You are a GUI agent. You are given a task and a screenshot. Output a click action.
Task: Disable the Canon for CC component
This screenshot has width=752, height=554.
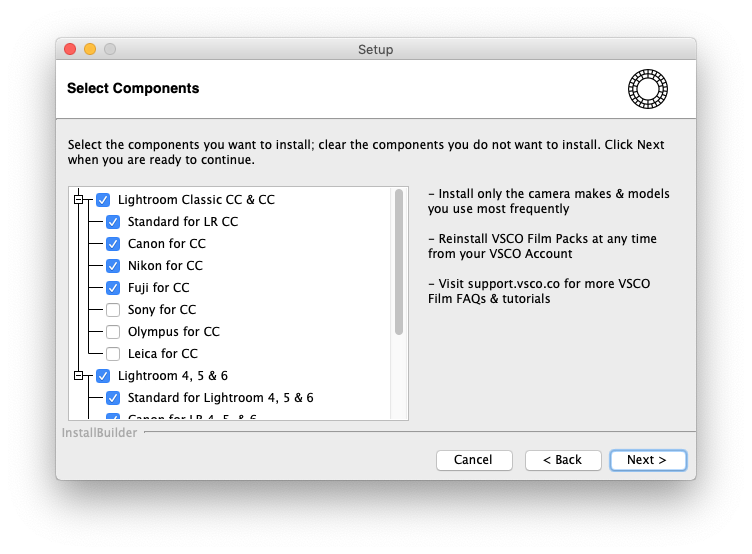tap(113, 244)
